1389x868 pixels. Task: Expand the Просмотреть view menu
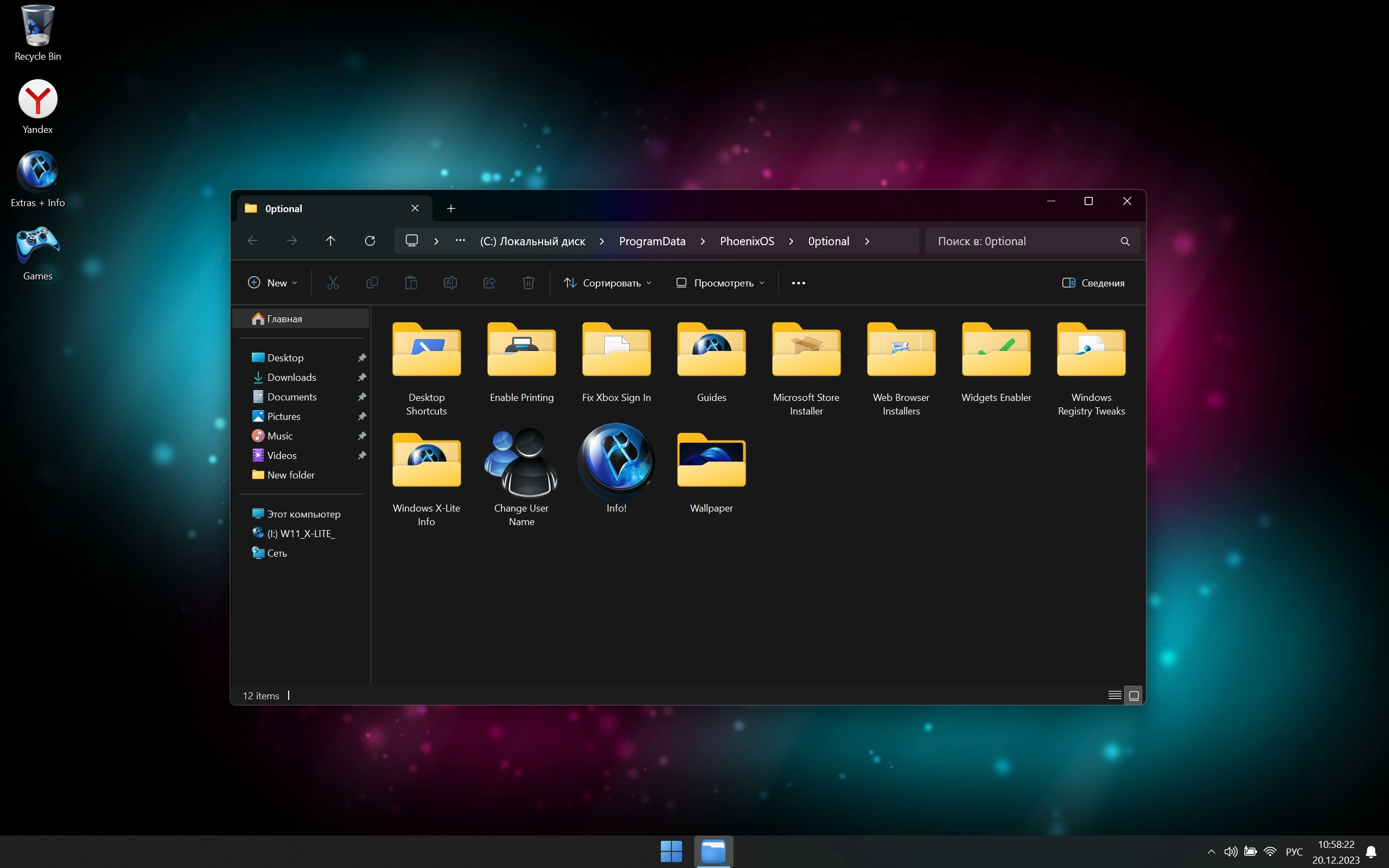coord(721,283)
